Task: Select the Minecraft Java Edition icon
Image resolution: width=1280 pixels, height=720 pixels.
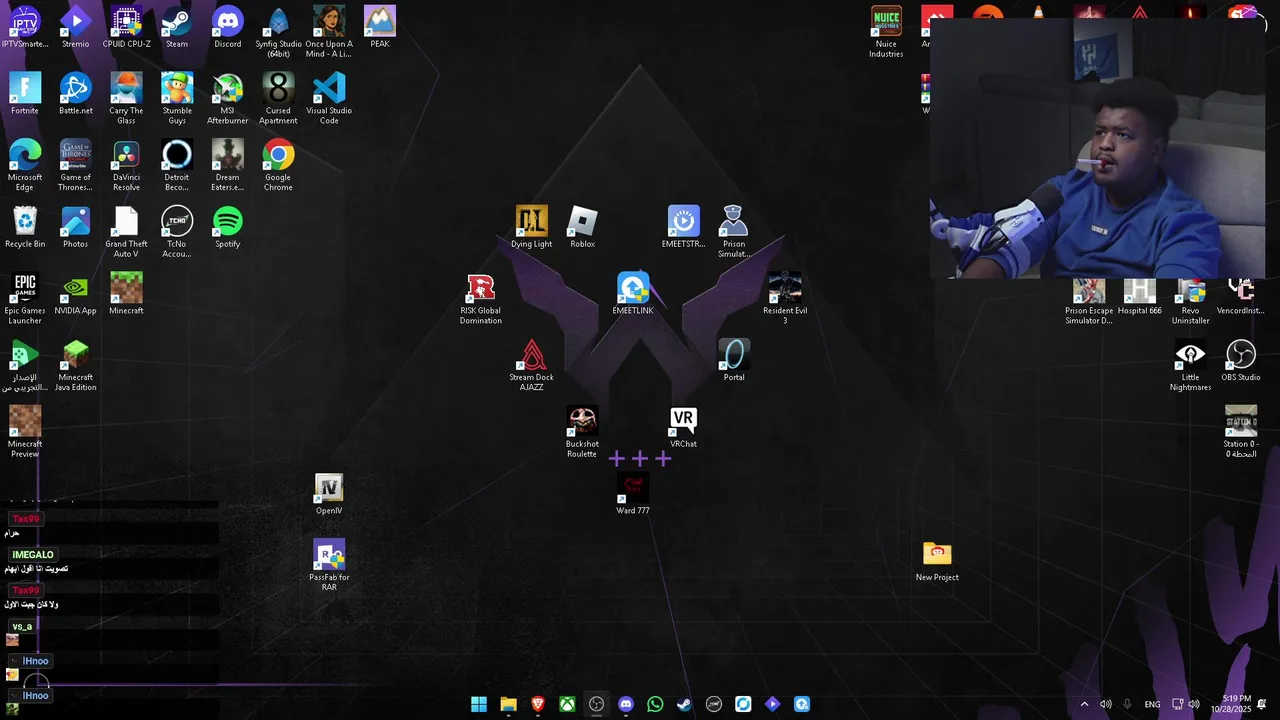Action: pos(75,365)
